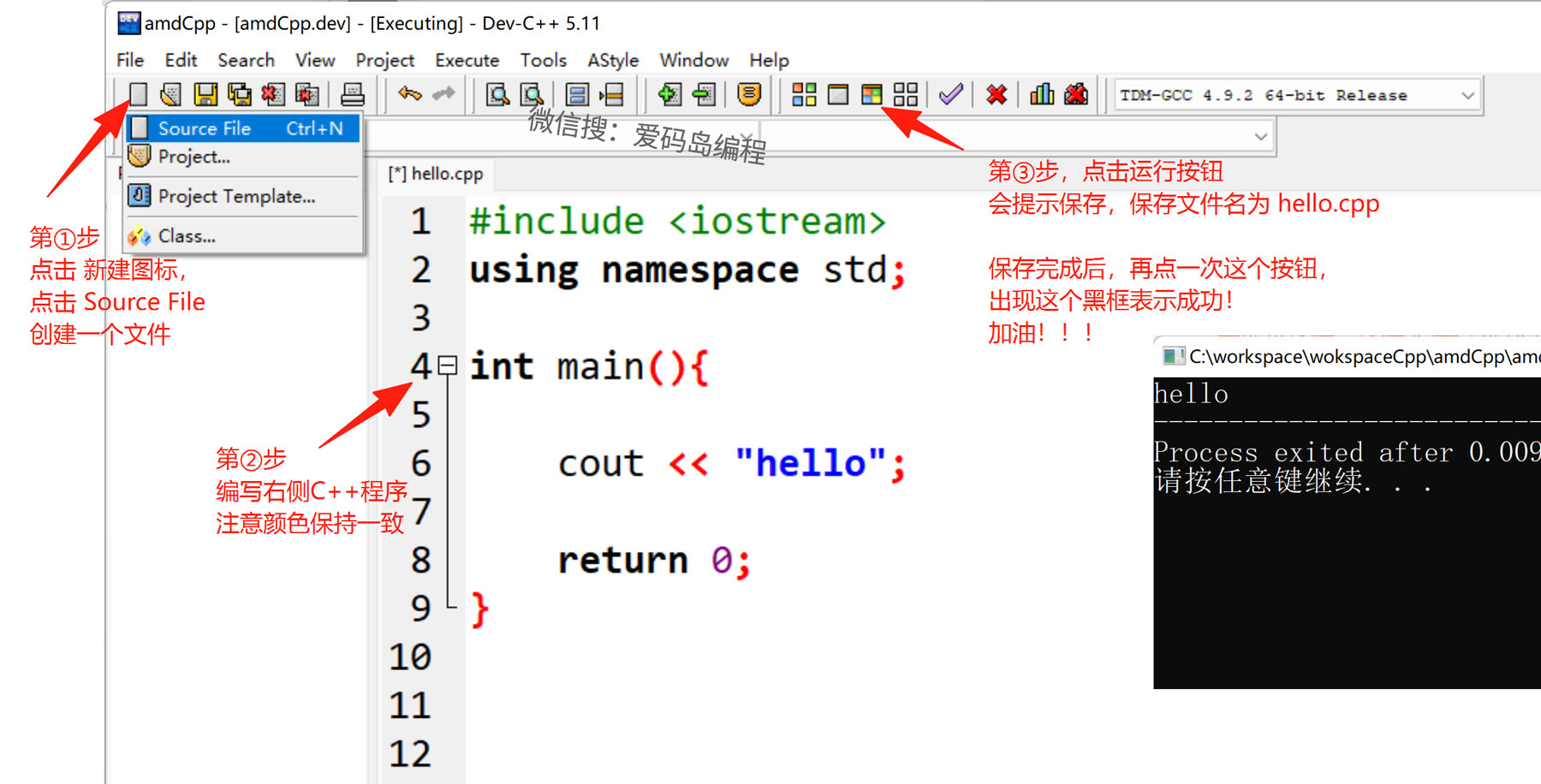The height and width of the screenshot is (784, 1541).
Task: Click the Undo arrow icon
Action: click(410, 94)
